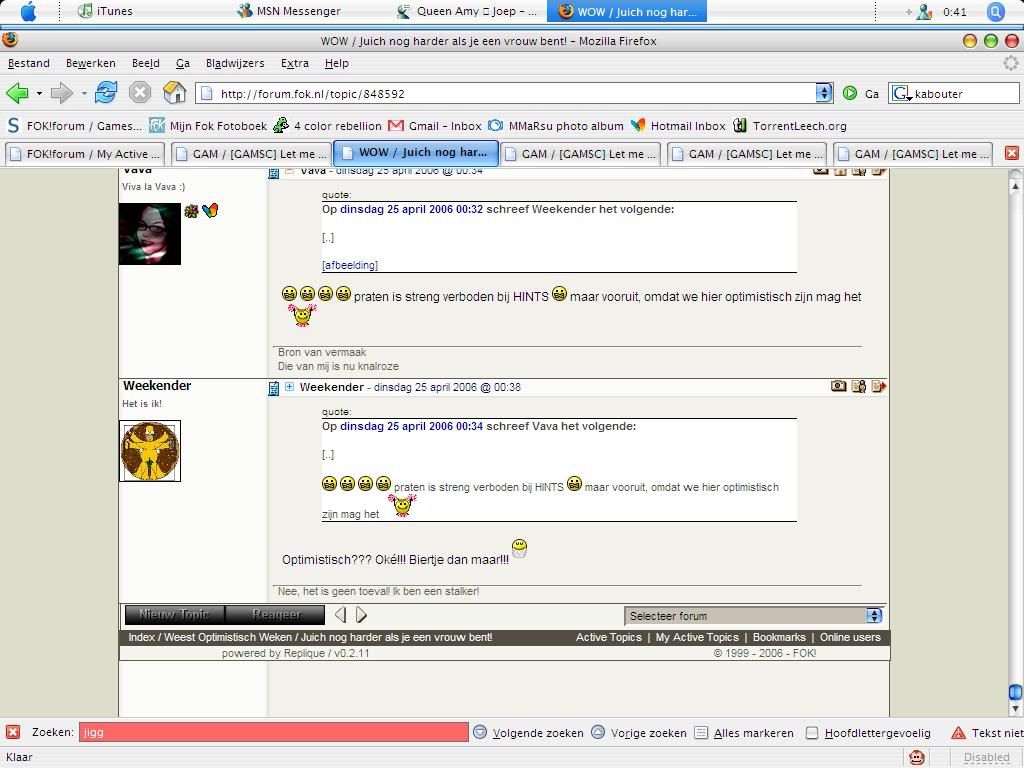Close the find bar
Screen dimensions: 1024x768
click(x=13, y=732)
